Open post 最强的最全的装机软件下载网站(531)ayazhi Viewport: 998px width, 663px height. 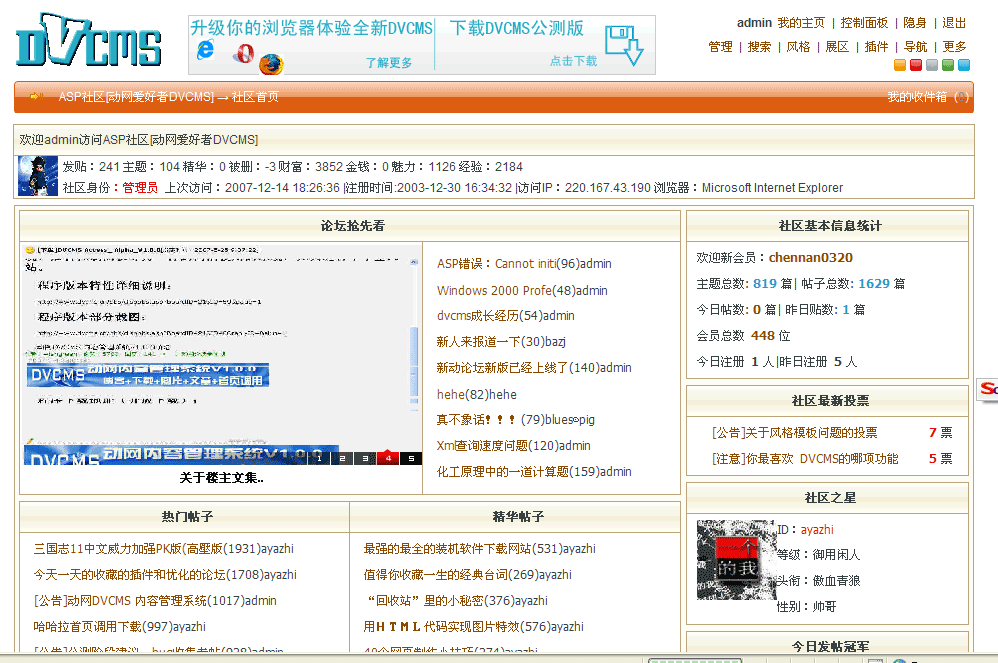[x=479, y=548]
